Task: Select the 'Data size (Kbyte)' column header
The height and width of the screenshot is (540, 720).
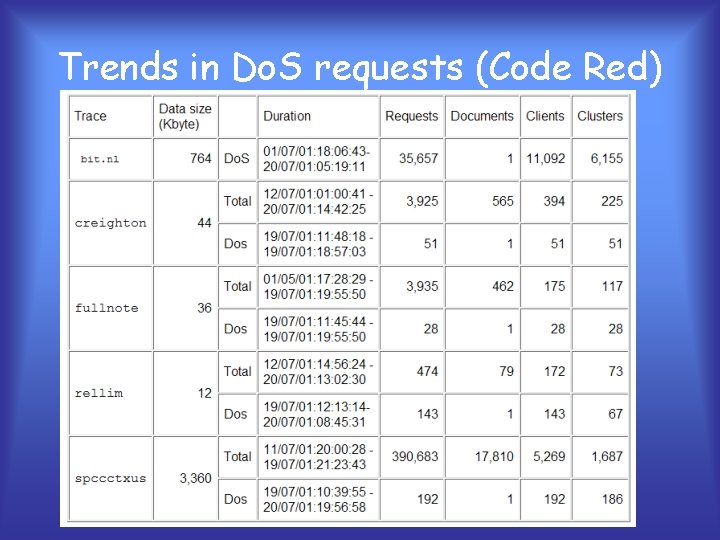Action: pos(185,116)
